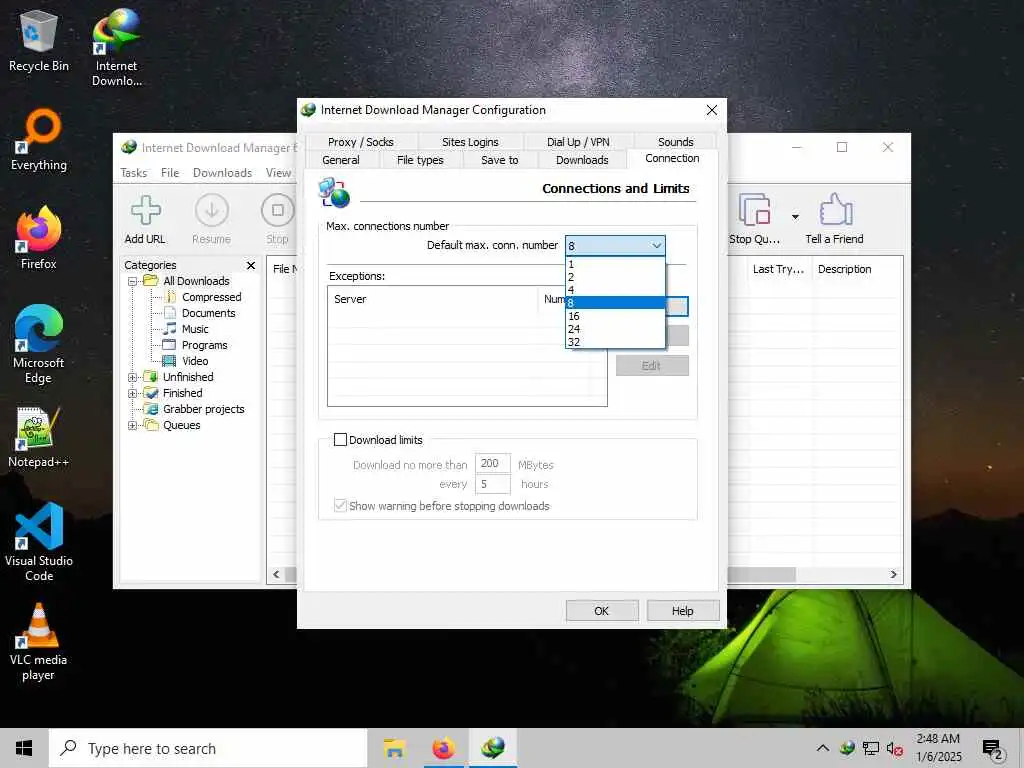
Task: Click IDM icon on the taskbar
Action: click(x=493, y=748)
